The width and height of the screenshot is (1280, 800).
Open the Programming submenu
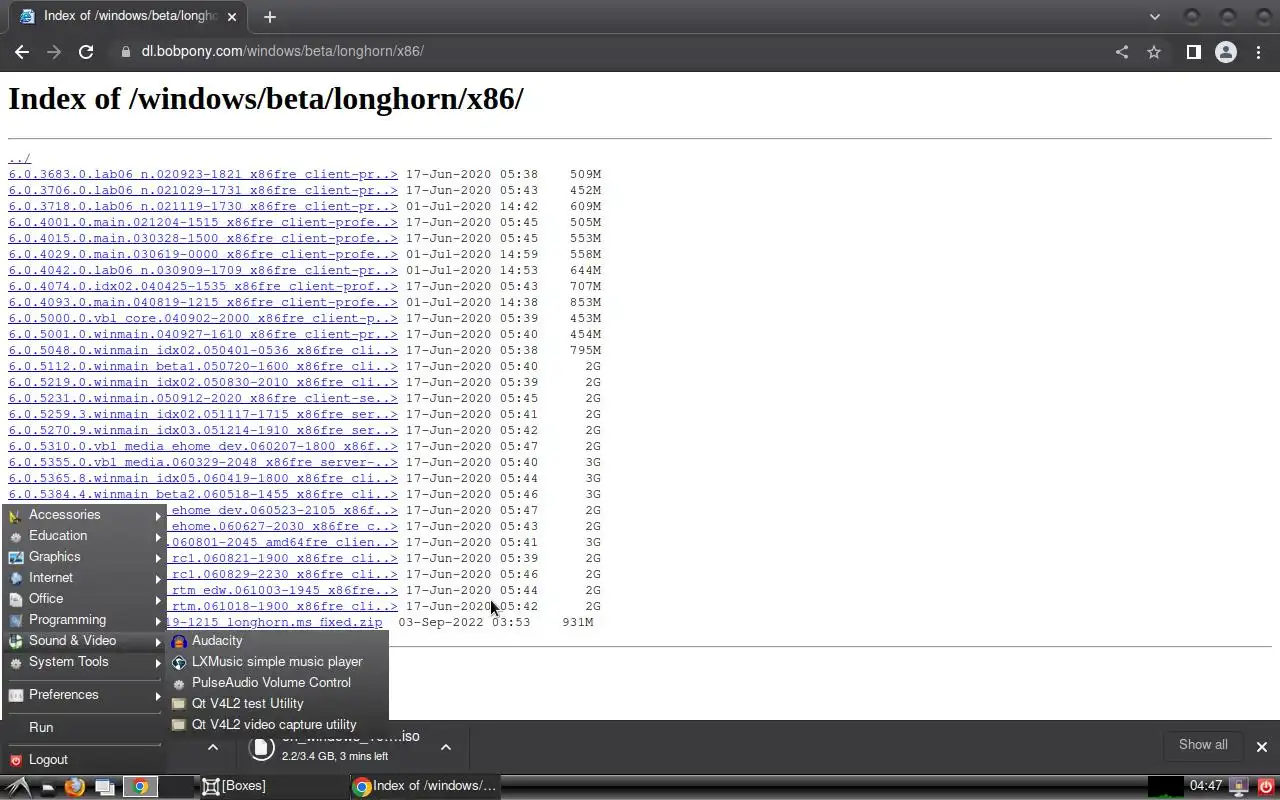(84, 620)
